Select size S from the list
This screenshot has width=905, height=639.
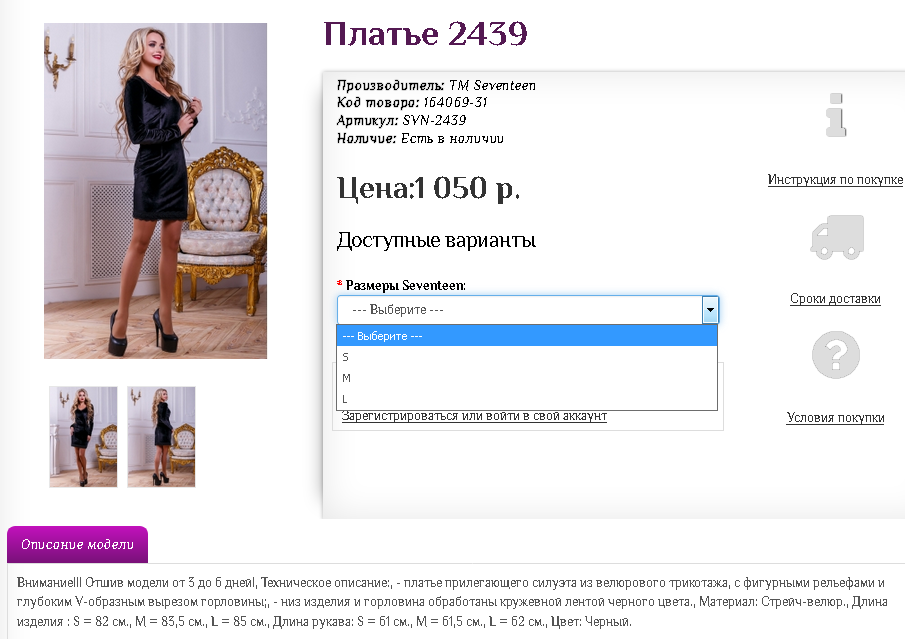526,357
